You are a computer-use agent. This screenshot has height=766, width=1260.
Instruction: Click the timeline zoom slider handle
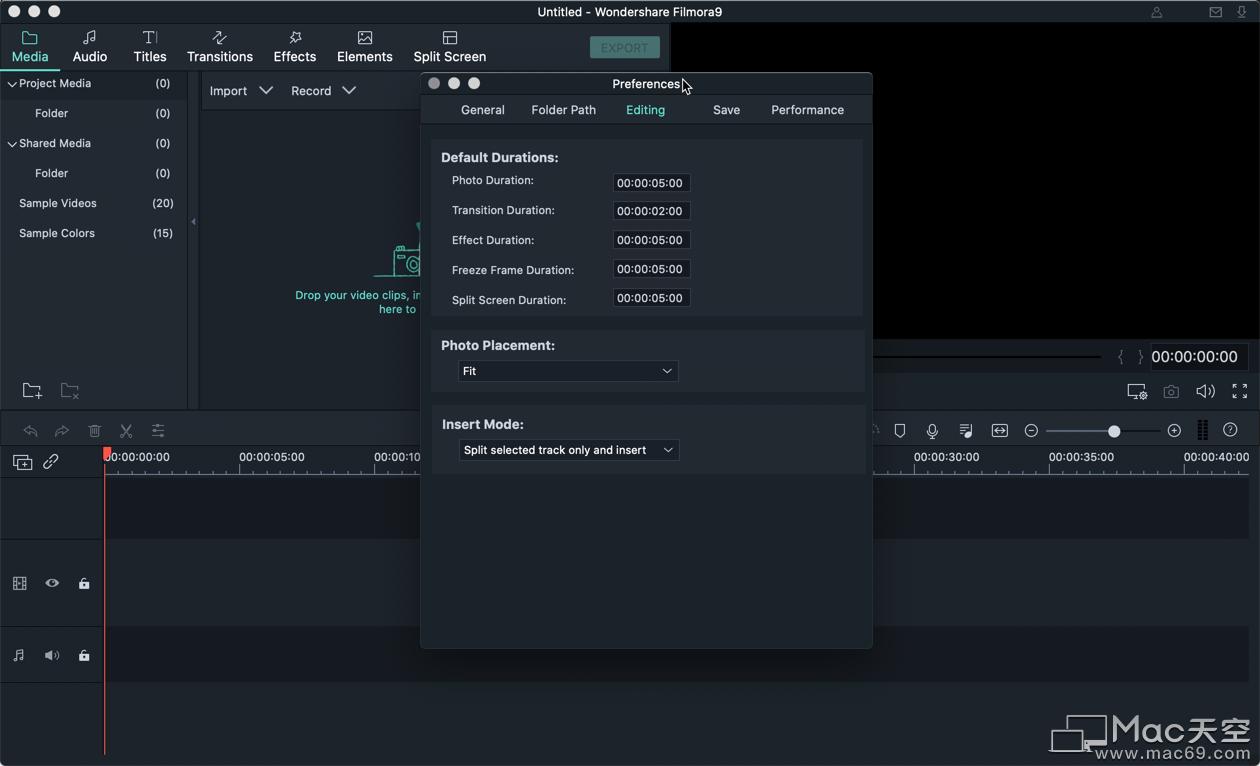tap(1114, 431)
